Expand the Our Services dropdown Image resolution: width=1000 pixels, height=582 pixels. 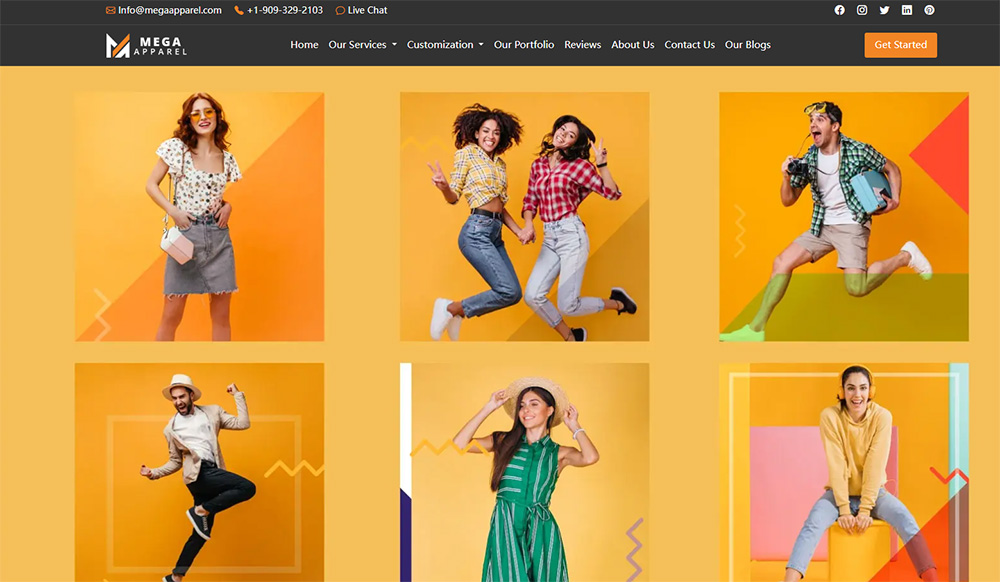[362, 45]
